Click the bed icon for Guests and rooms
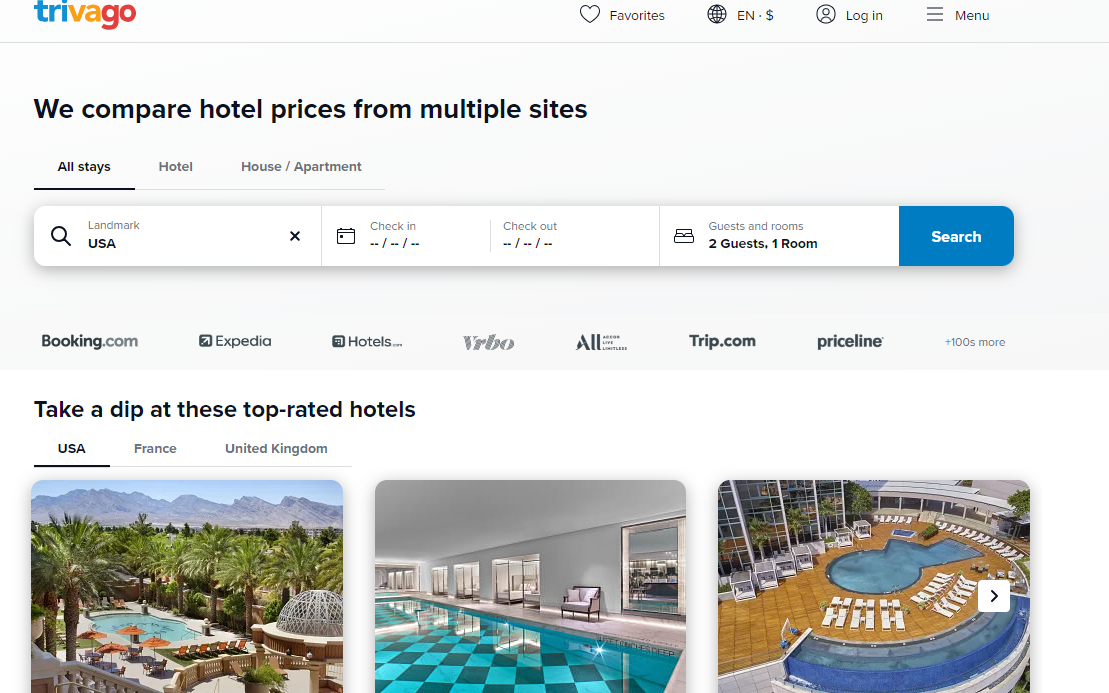 click(684, 236)
